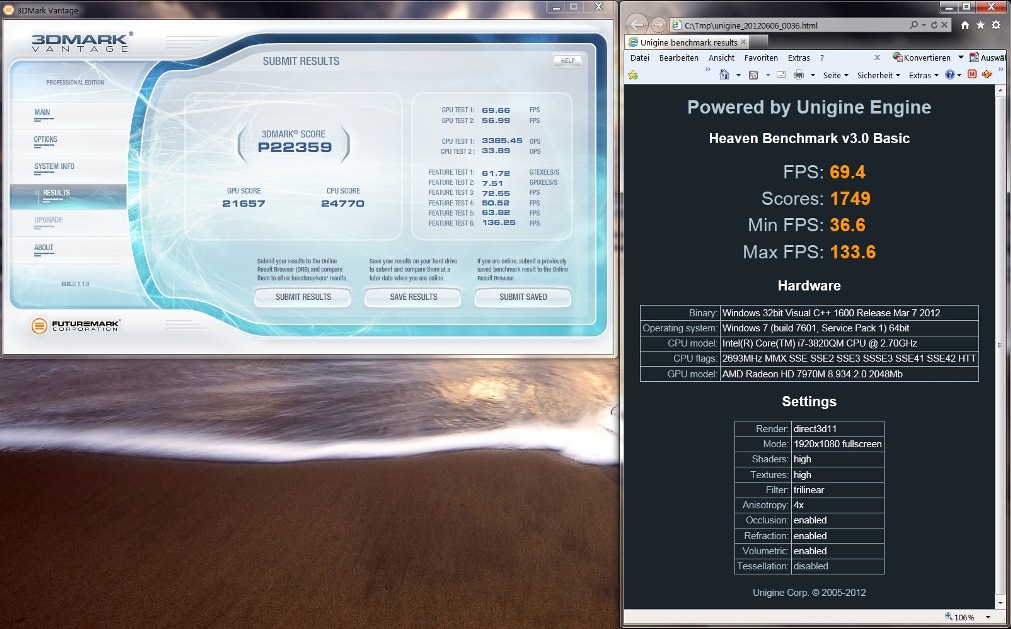Expand the address bar search dropdown arrow
This screenshot has width=1011, height=629.
923,24
